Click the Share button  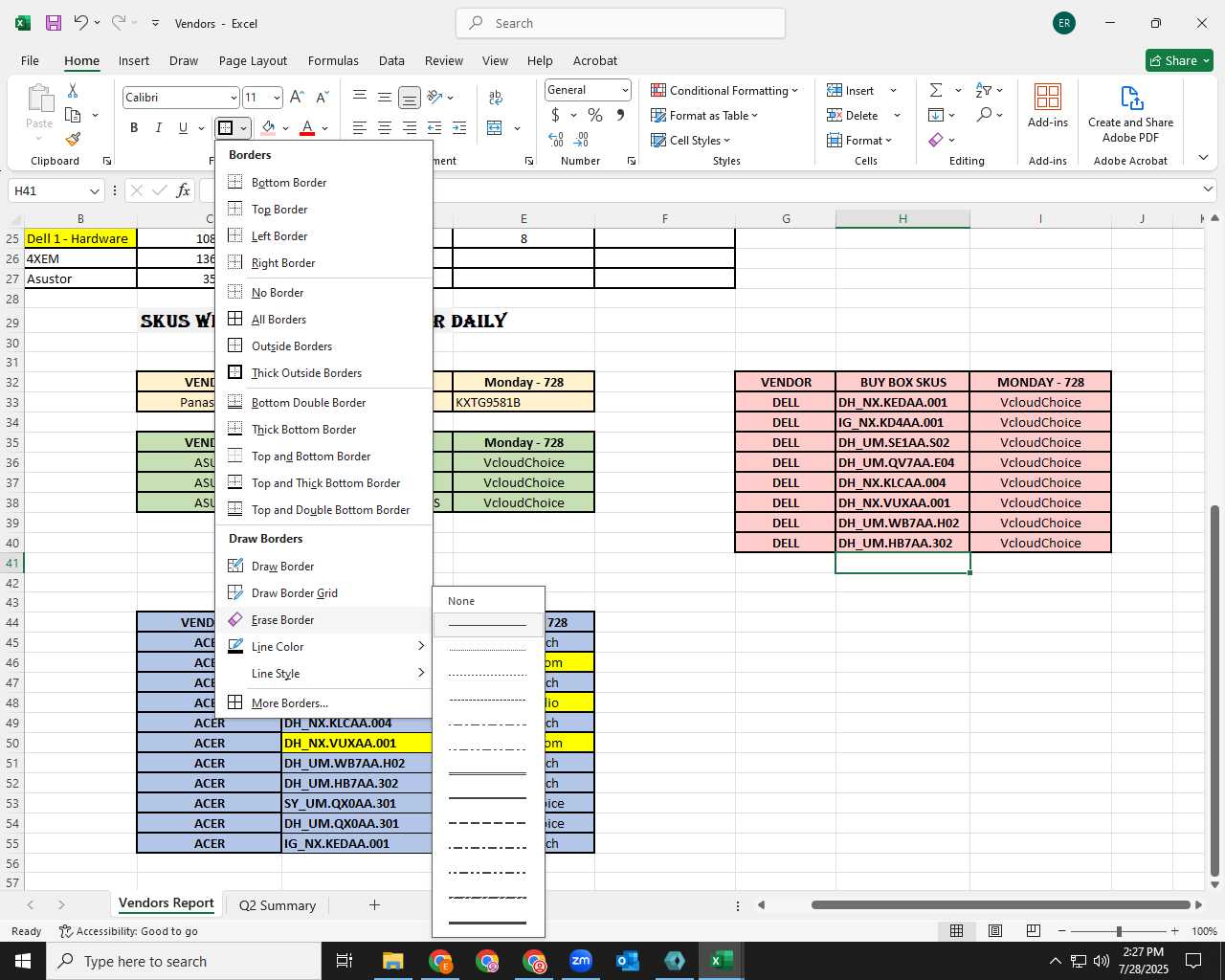pyautogui.click(x=1179, y=60)
